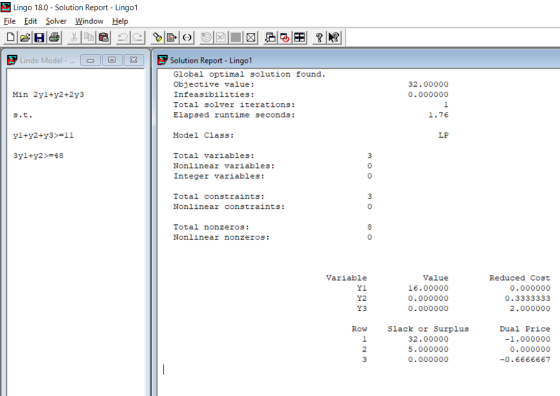The width and height of the screenshot is (560, 396).
Task: Click the 's.t.' line in model
Action: point(22,115)
